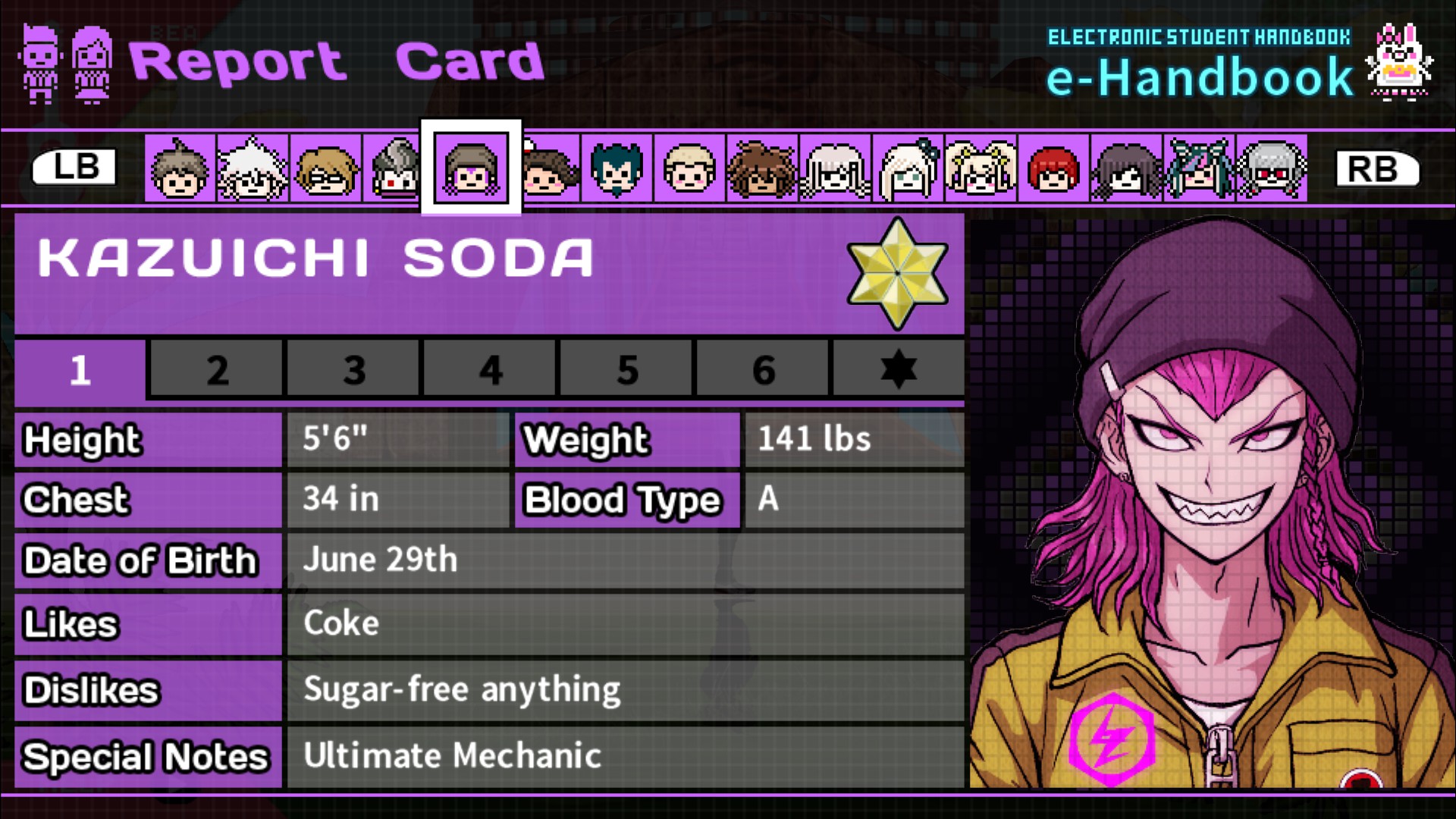Select the colorful-horned hair character portrait
The width and height of the screenshot is (1456, 819).
point(1198,168)
